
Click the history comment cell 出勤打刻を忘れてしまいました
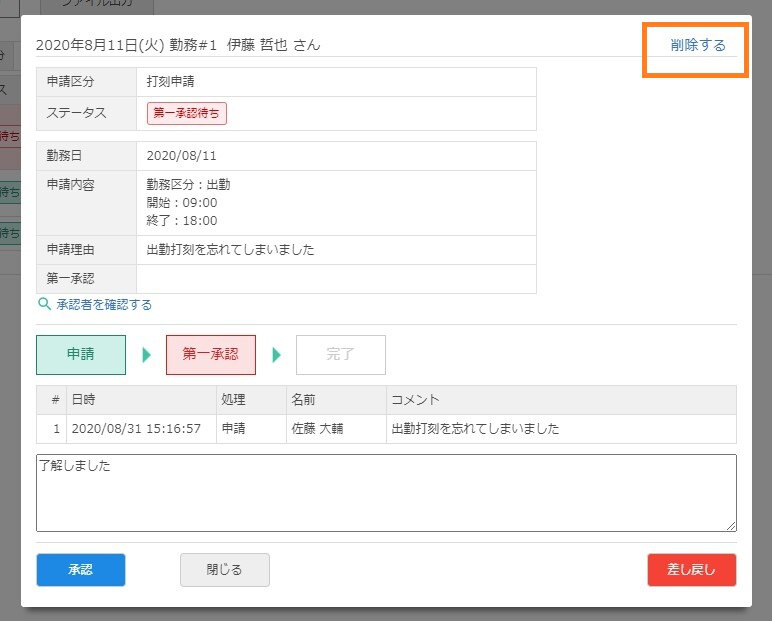click(x=561, y=429)
